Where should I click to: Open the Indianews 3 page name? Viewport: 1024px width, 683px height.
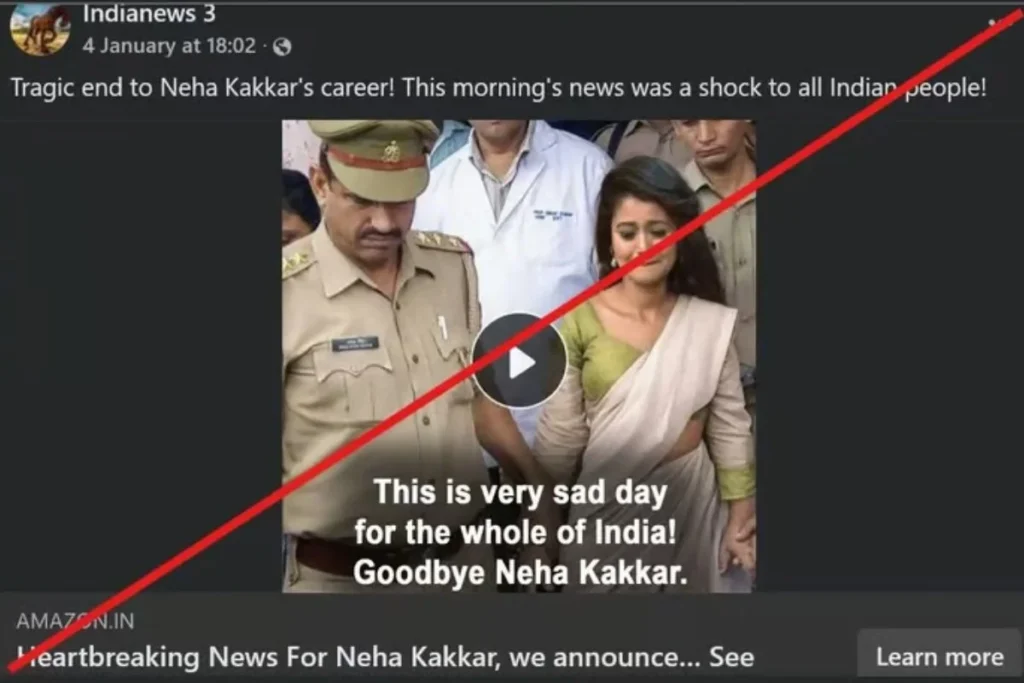tap(149, 14)
